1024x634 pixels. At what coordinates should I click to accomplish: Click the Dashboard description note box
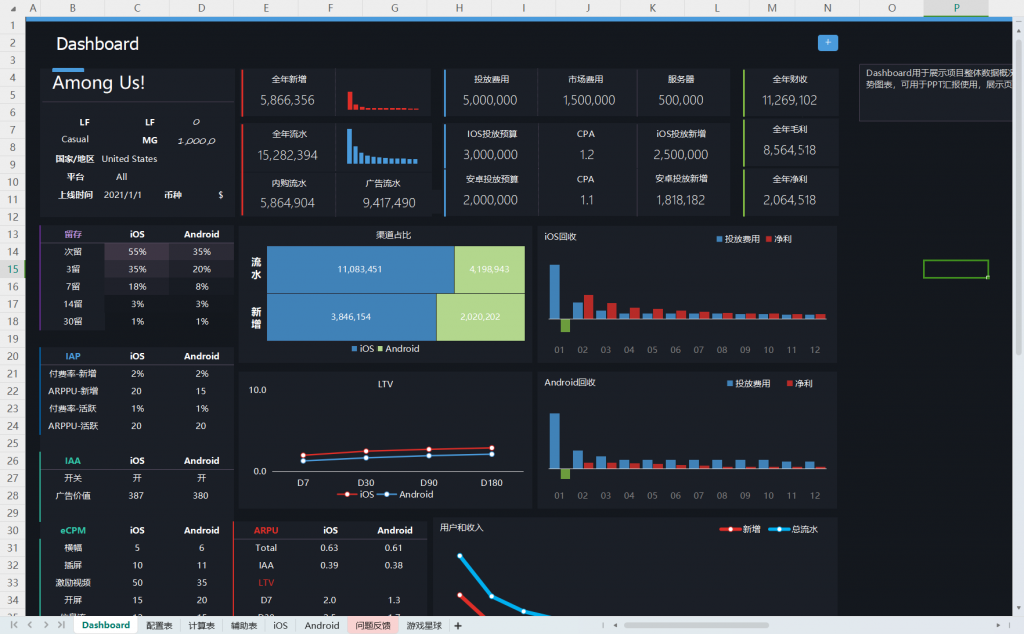pyautogui.click(x=936, y=93)
